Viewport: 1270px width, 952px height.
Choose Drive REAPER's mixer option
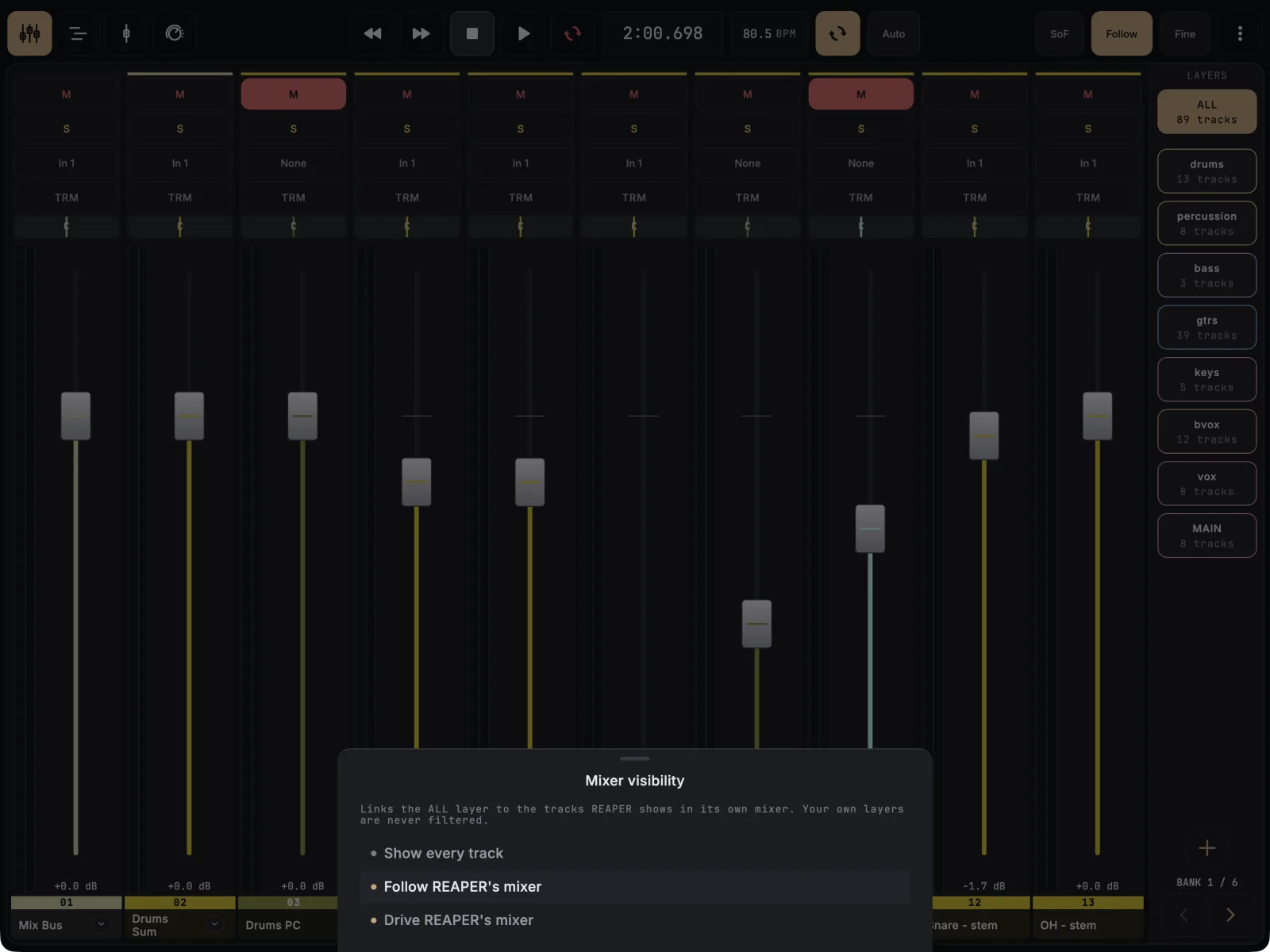635,920
